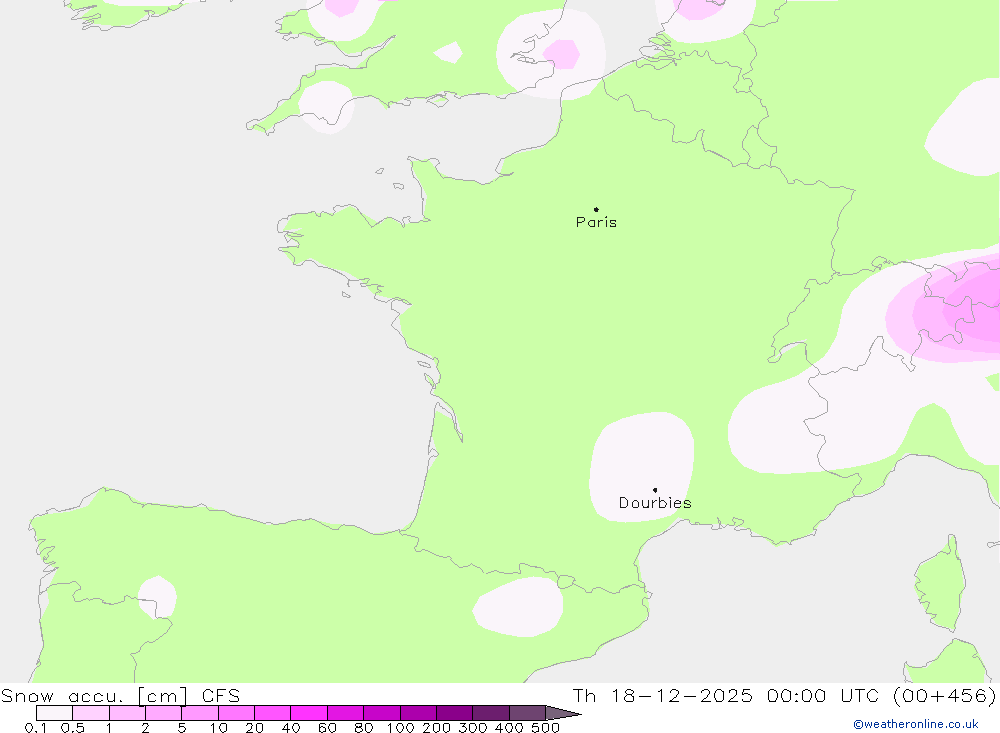Click the weatheronline.co.uk copyright link
The height and width of the screenshot is (733, 1000).
[915, 724]
